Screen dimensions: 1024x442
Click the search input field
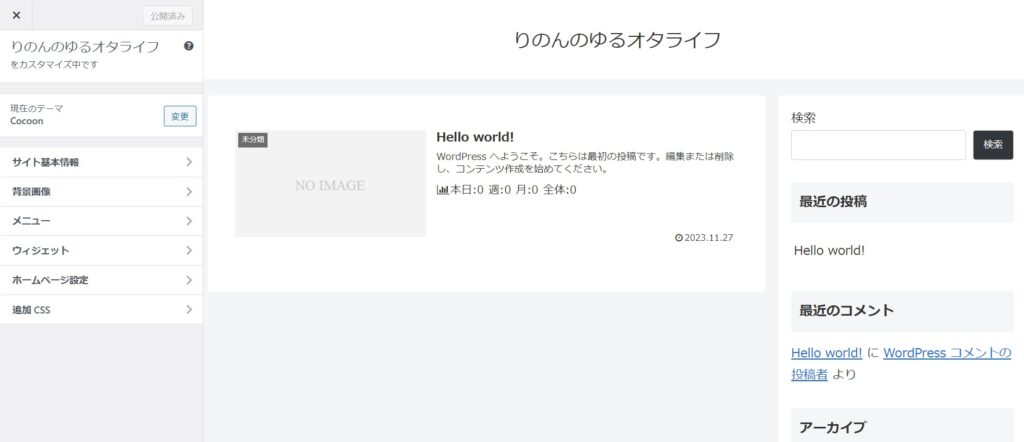pyautogui.click(x=878, y=145)
